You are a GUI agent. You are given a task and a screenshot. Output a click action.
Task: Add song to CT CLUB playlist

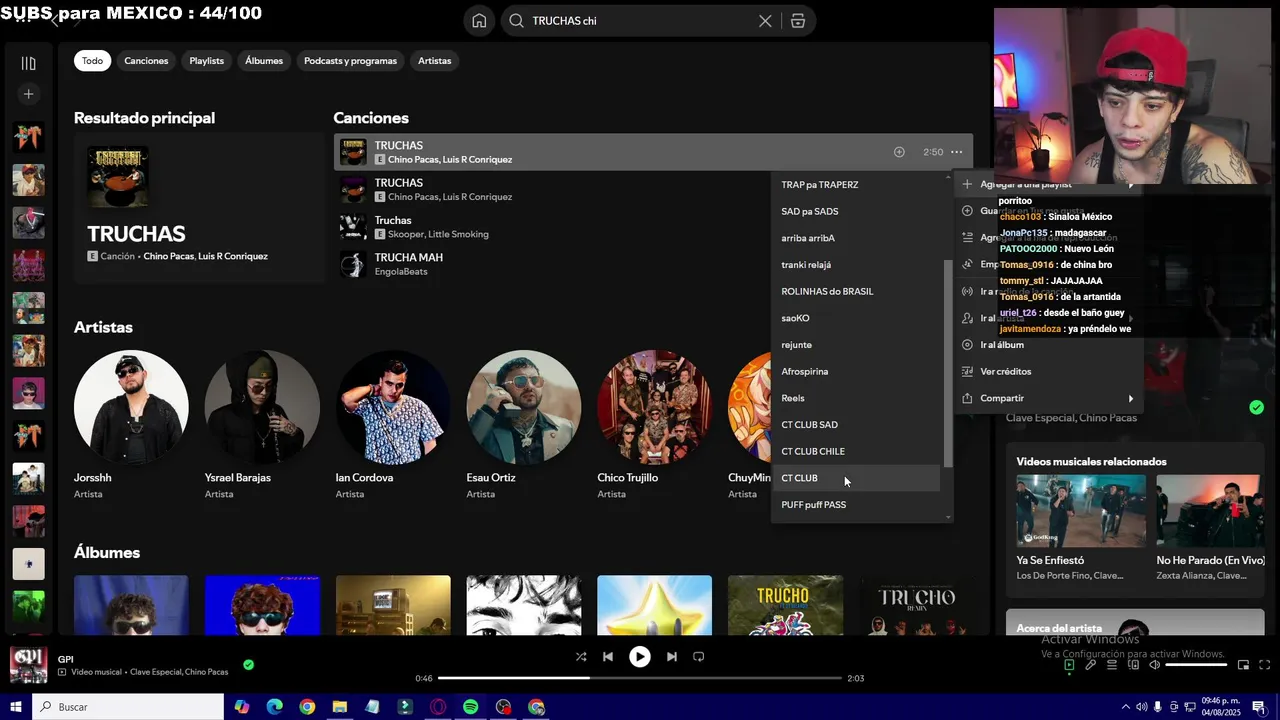click(857, 478)
